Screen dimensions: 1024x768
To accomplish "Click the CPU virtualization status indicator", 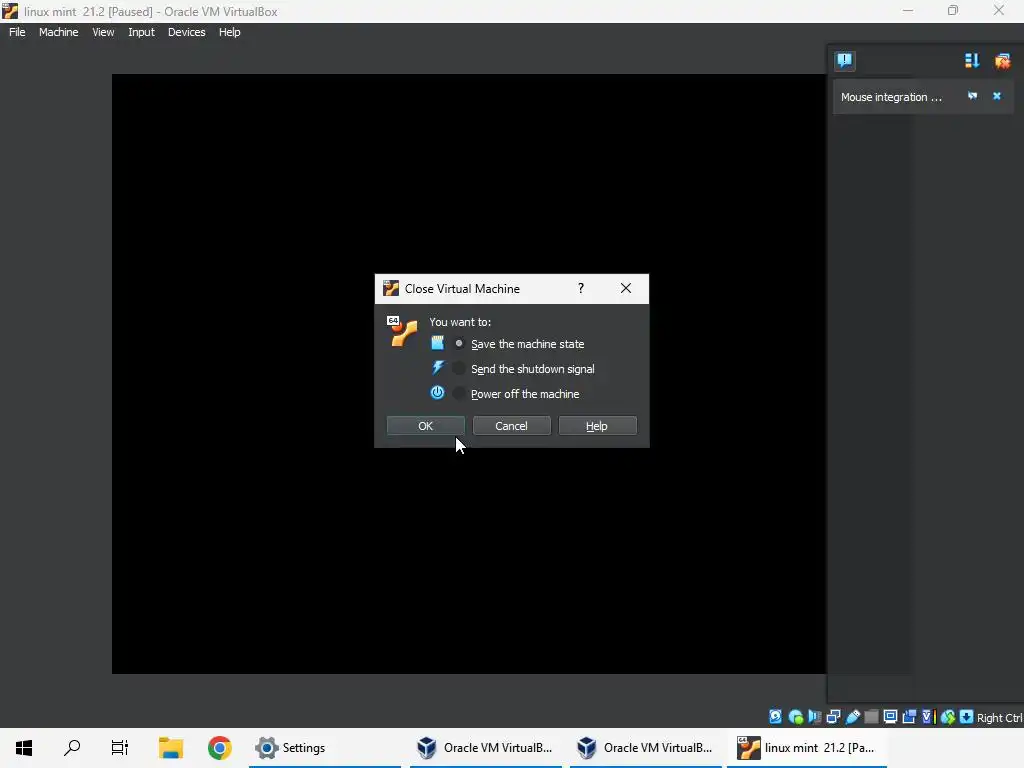I will [929, 717].
